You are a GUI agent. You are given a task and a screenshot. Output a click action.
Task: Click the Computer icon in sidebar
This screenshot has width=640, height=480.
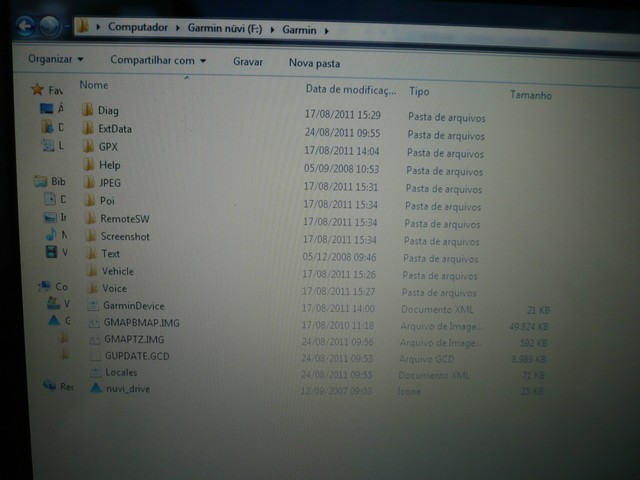(x=44, y=286)
